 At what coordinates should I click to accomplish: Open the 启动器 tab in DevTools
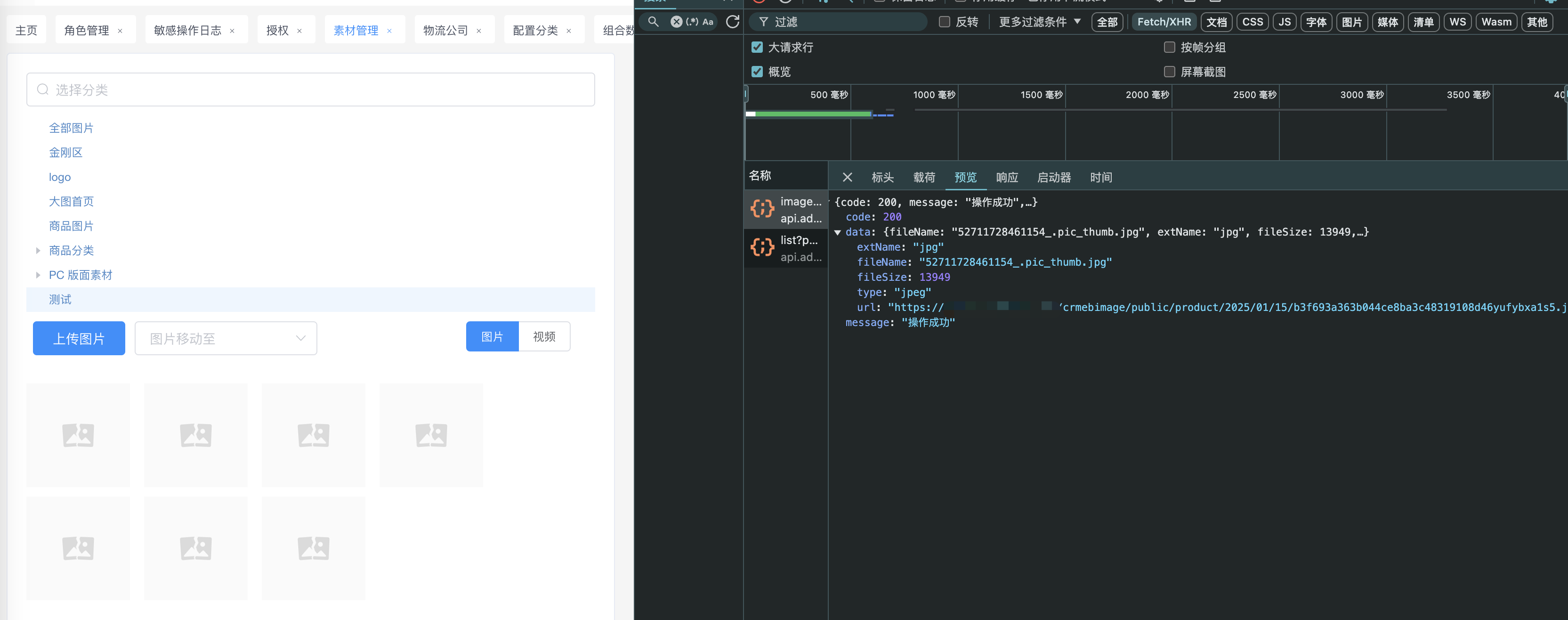[1054, 177]
